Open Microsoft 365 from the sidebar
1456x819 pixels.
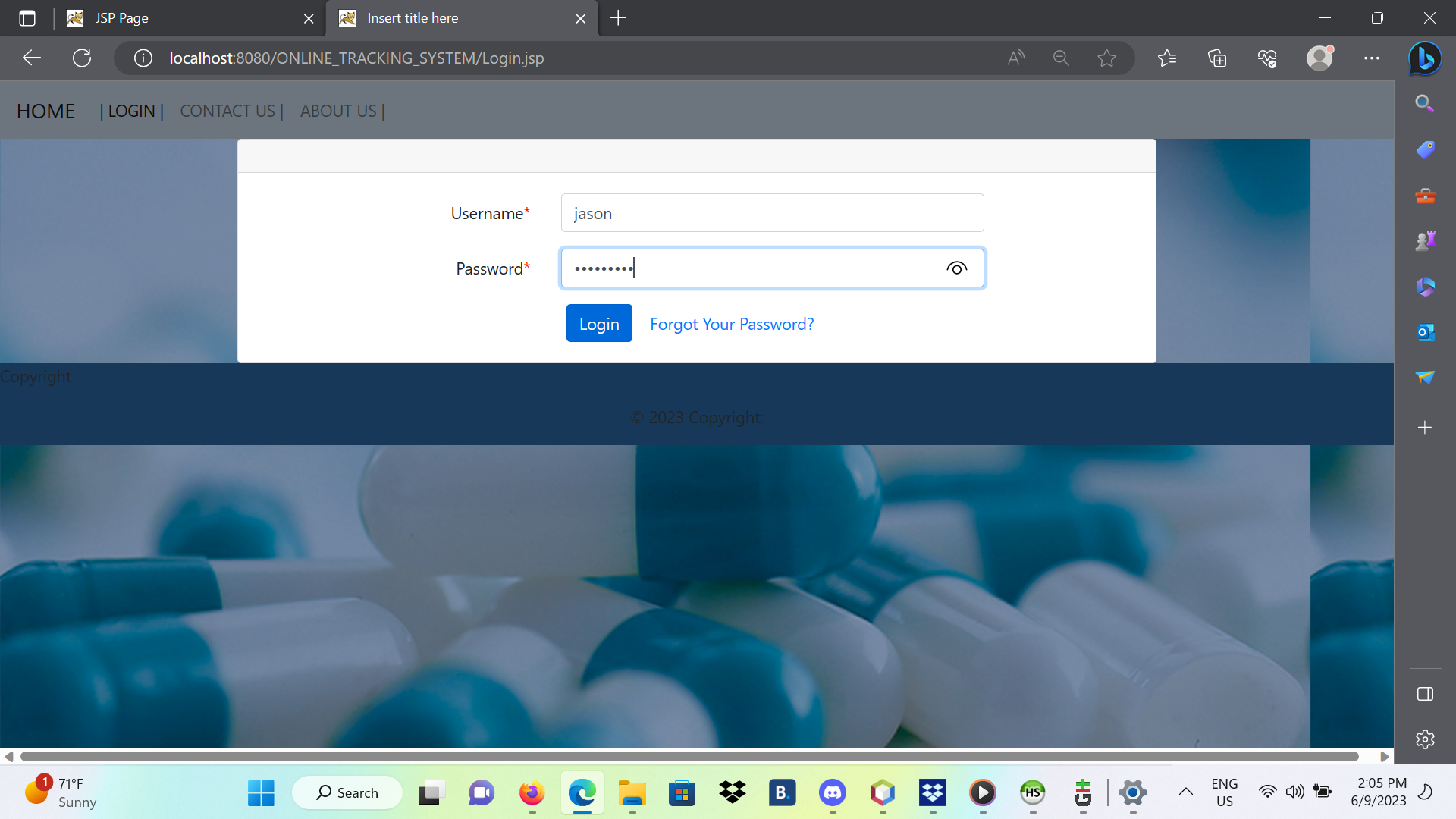1424,287
